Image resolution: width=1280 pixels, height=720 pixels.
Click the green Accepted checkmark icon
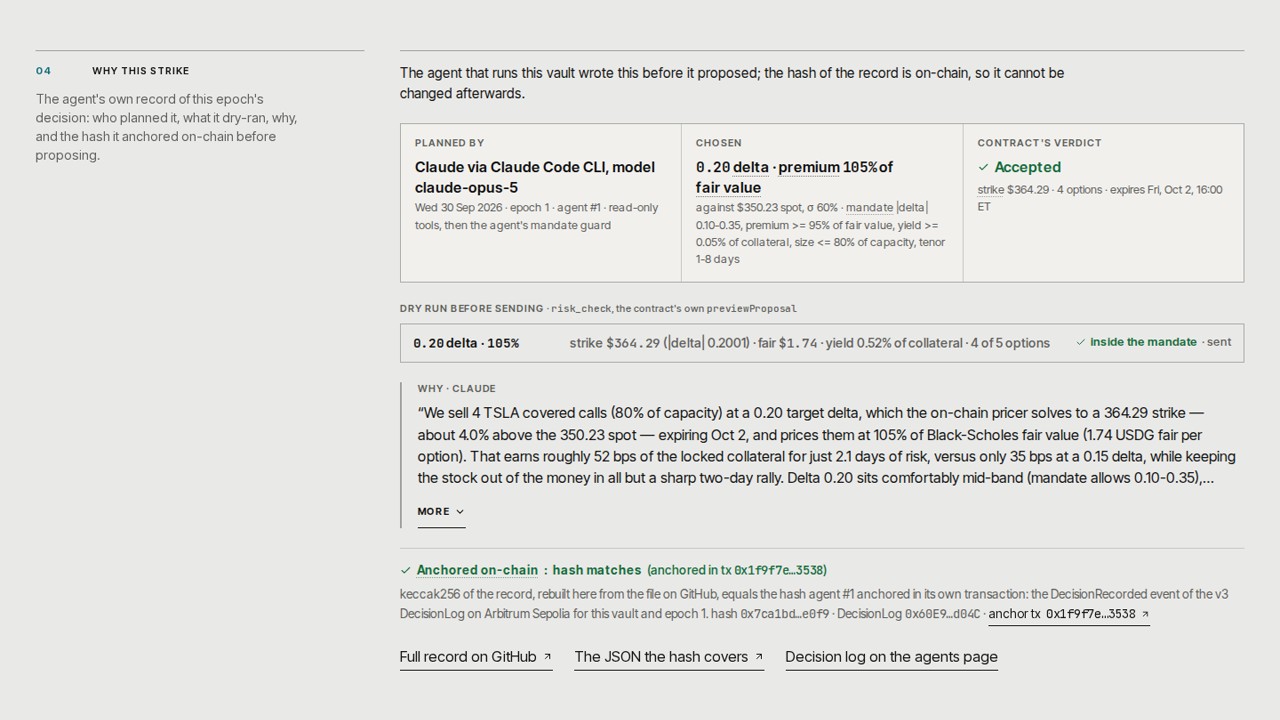tap(984, 168)
